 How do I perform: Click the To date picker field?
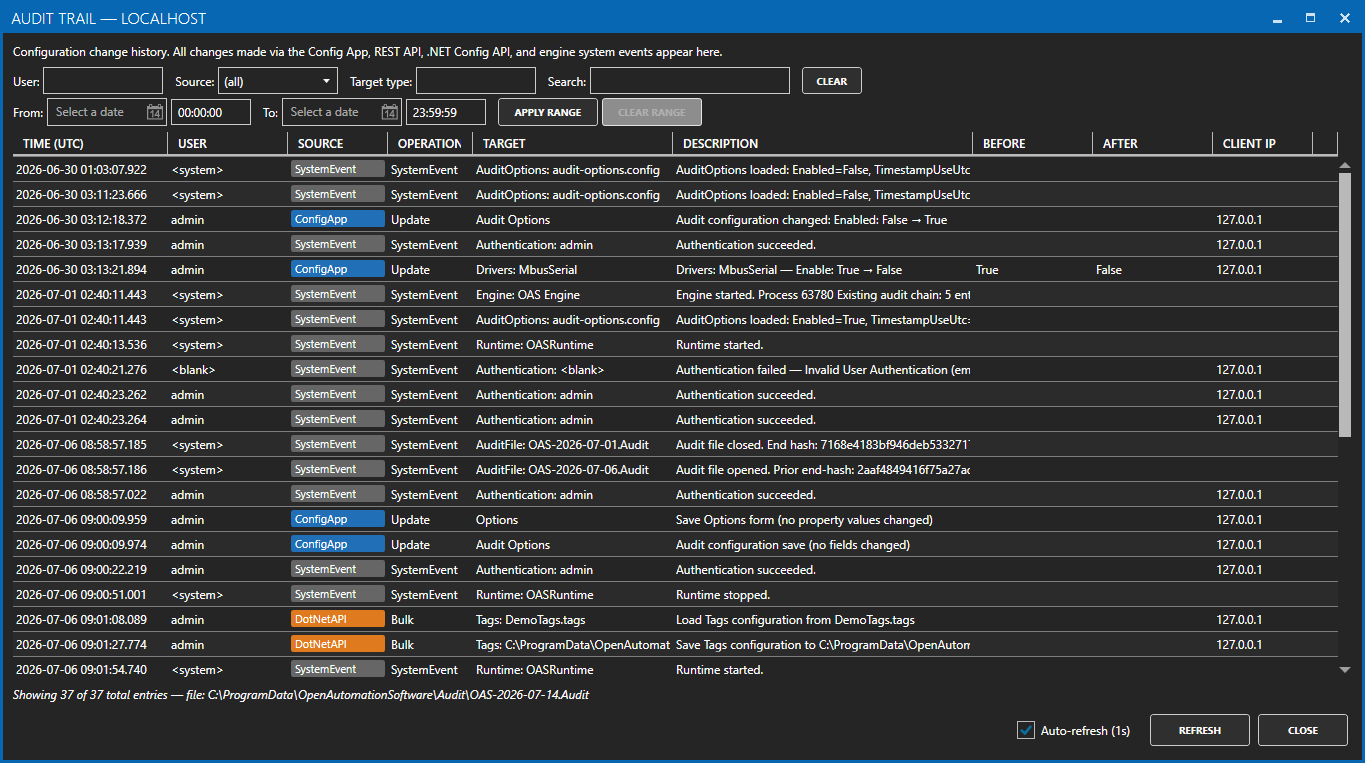[342, 112]
